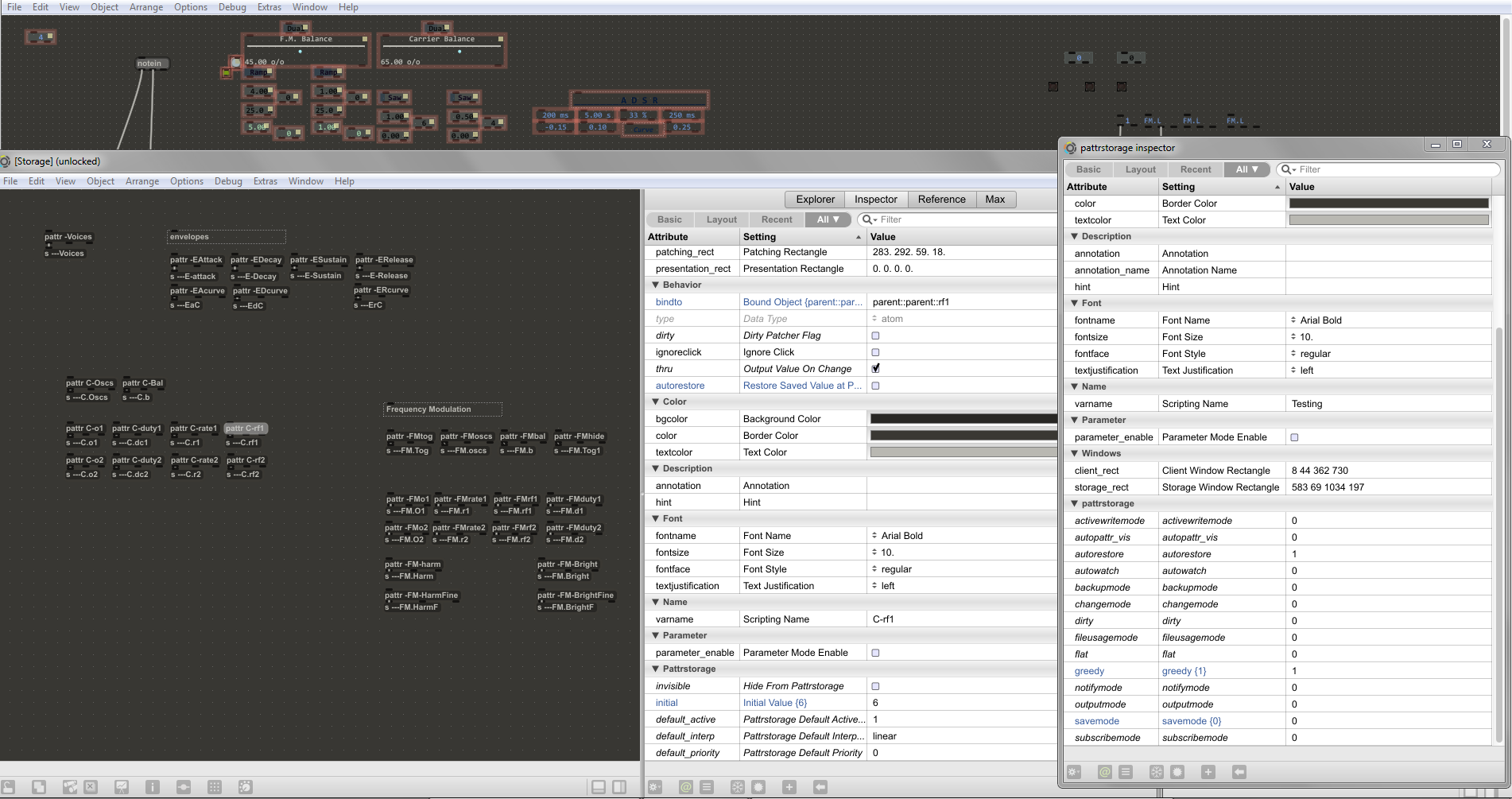Switch to the Reference tab

point(941,200)
